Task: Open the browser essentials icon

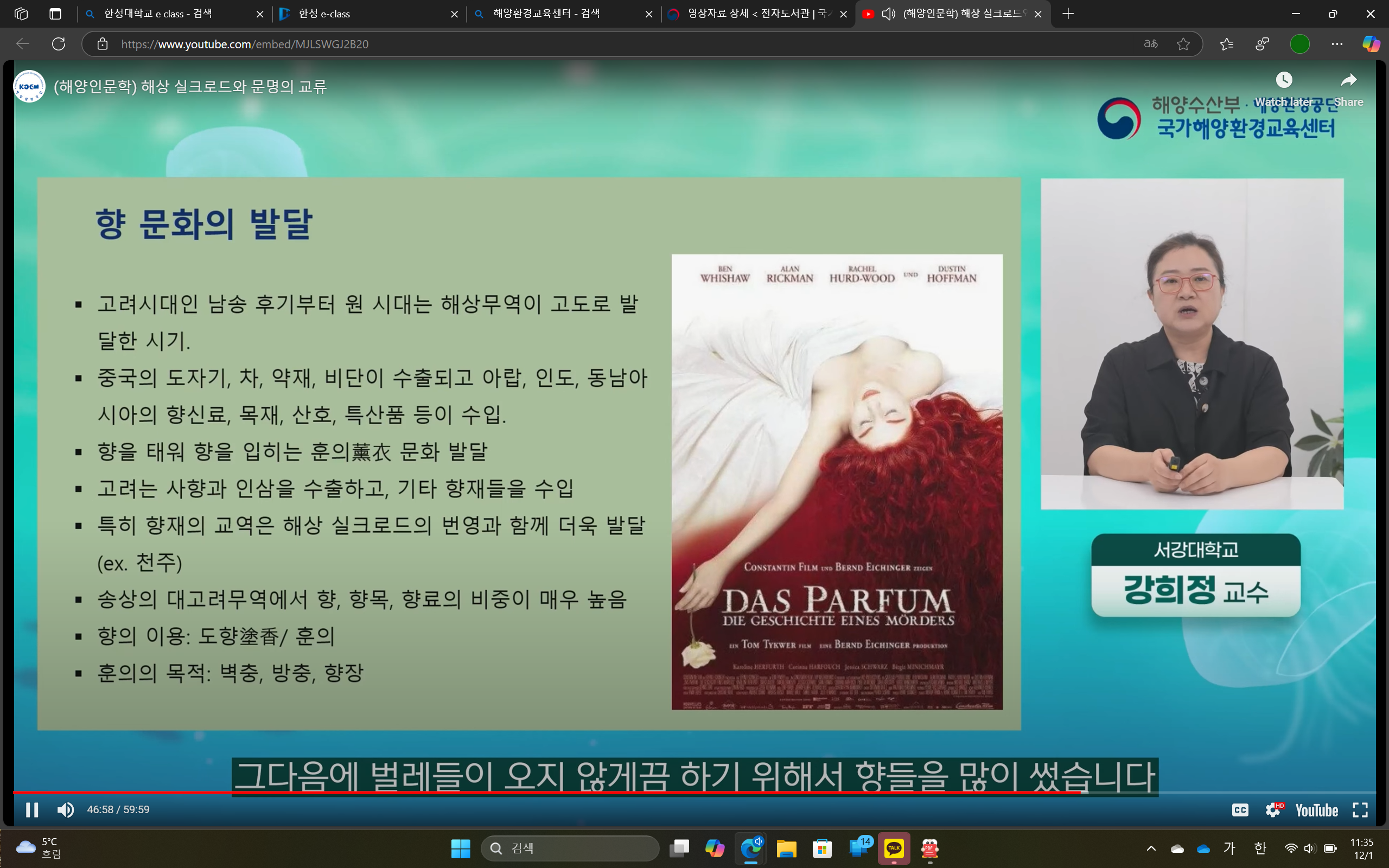Action: (x=1262, y=44)
